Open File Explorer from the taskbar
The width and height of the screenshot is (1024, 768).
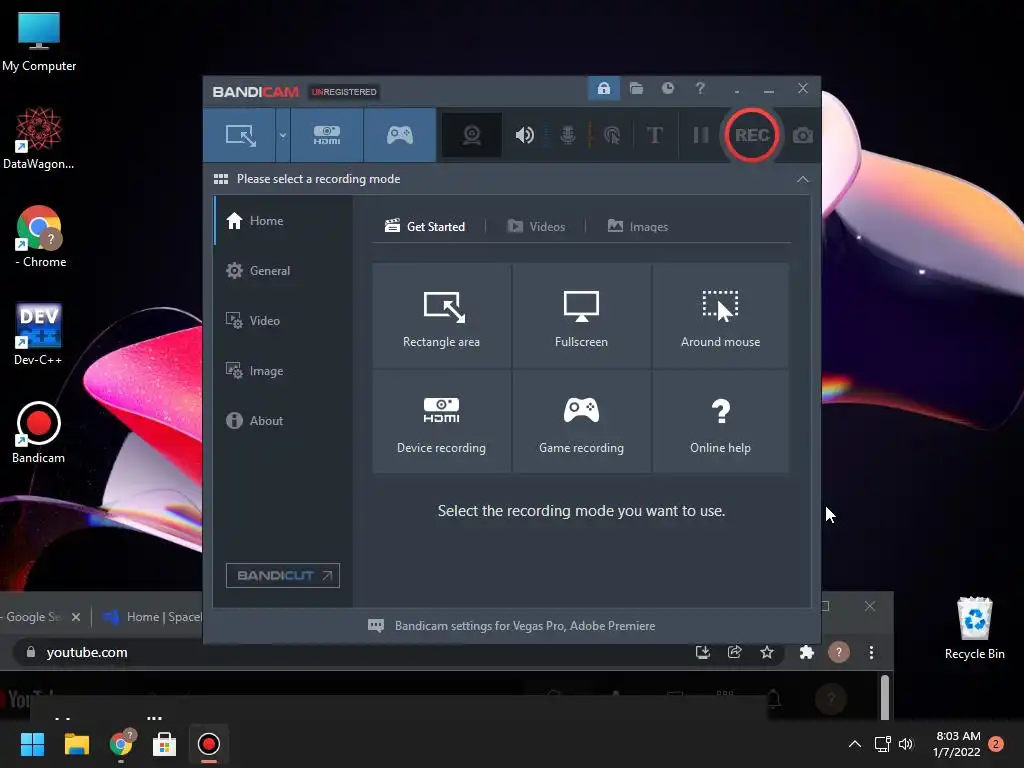pos(76,744)
